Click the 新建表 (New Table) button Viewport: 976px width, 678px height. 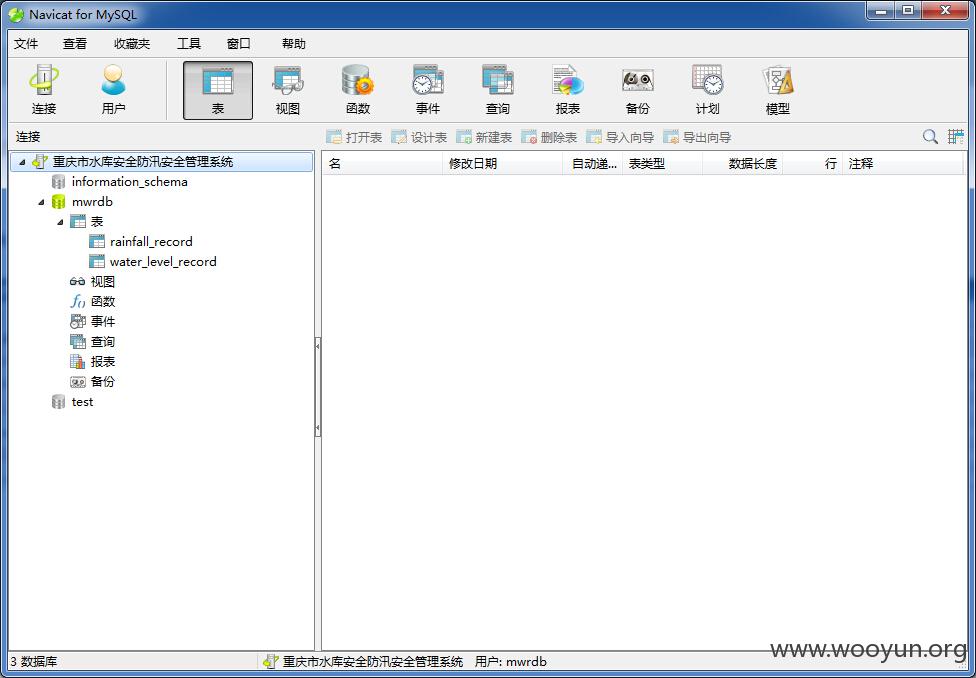[484, 138]
